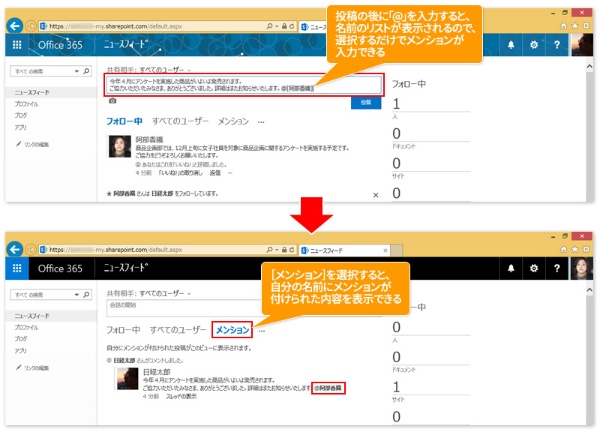Image resolution: width=600 pixels, height=435 pixels.
Task: Dismiss the follow notice with the x button
Action: [x=375, y=193]
